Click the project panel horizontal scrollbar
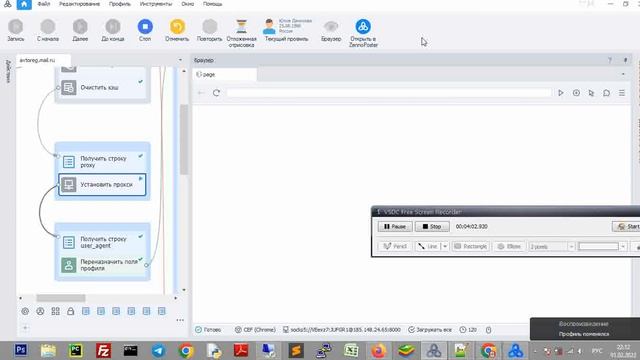Screen dimensions: 640x360 [61, 298]
